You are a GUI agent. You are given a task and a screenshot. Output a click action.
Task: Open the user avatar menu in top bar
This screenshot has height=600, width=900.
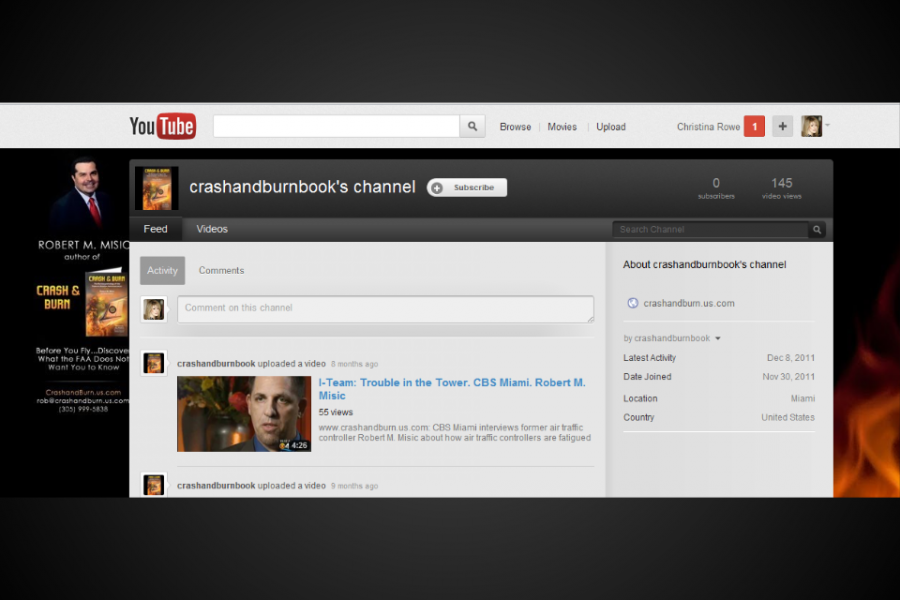coord(812,126)
